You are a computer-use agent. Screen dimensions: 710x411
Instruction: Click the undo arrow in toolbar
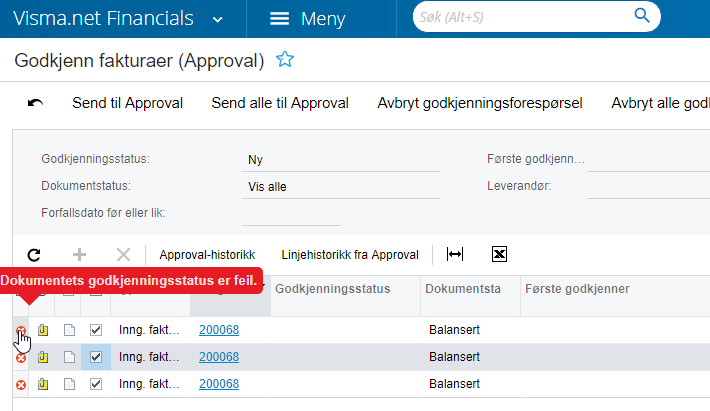(35, 103)
